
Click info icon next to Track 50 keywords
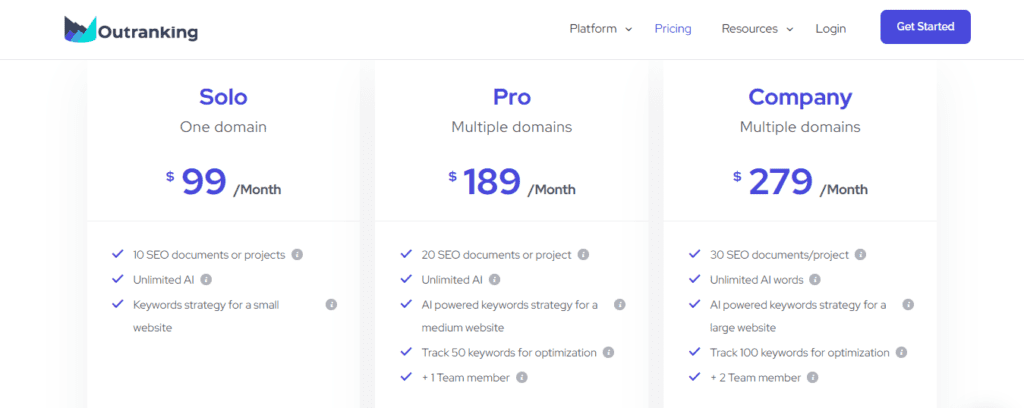608,353
